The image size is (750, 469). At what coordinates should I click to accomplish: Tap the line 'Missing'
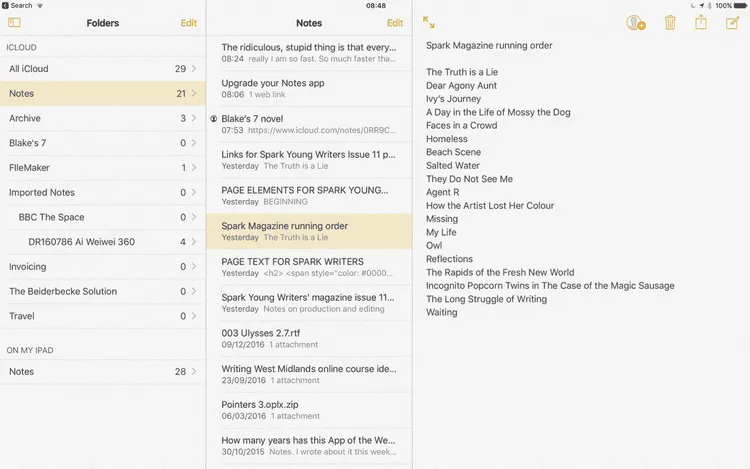pyautogui.click(x=441, y=219)
